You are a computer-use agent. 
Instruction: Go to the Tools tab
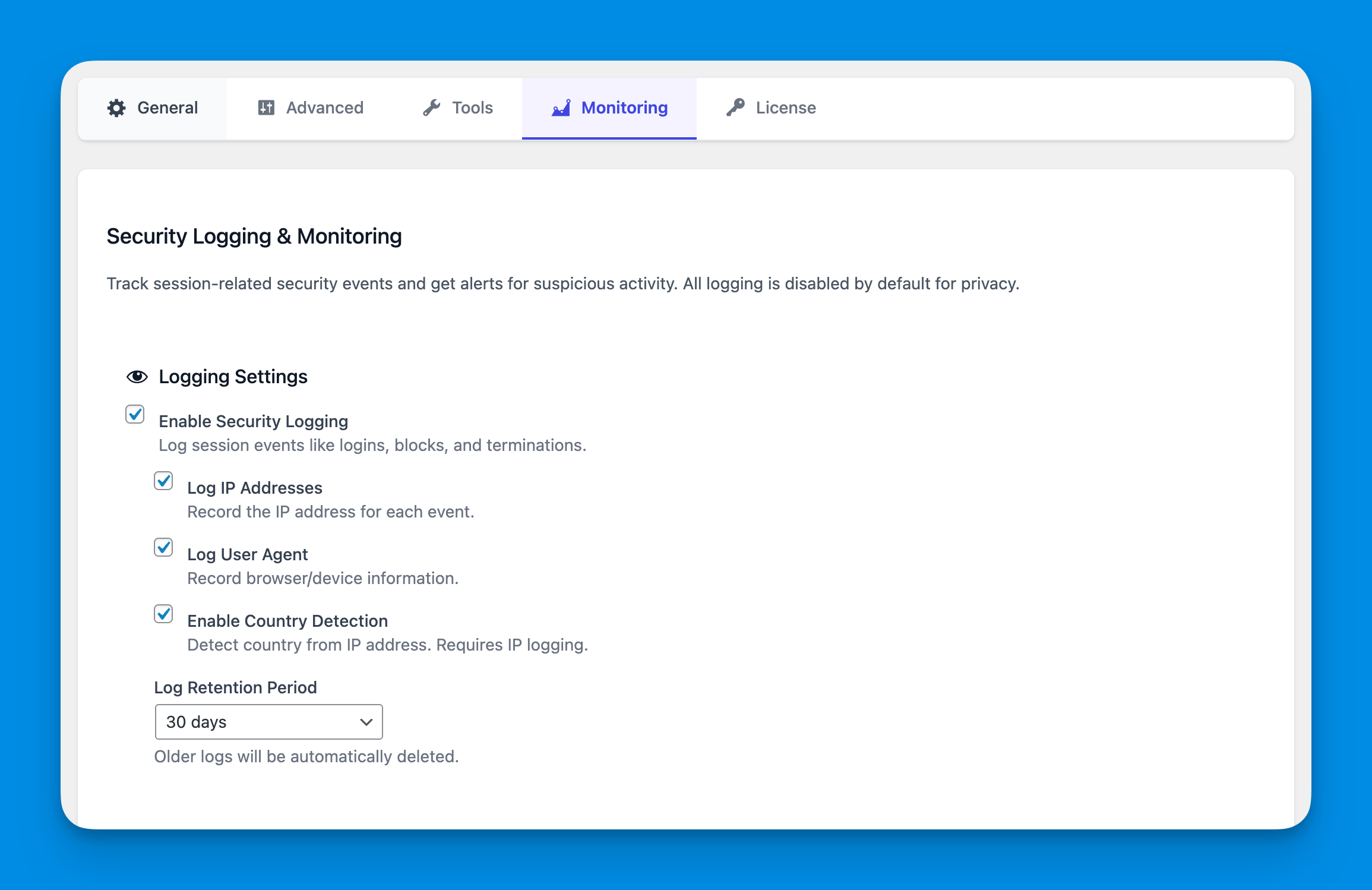[472, 108]
